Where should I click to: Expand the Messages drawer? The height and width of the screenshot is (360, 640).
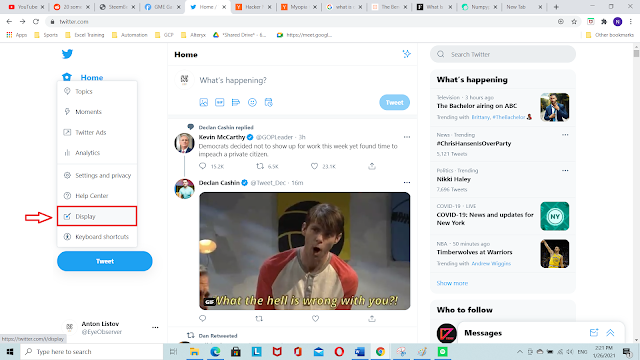pos(610,333)
